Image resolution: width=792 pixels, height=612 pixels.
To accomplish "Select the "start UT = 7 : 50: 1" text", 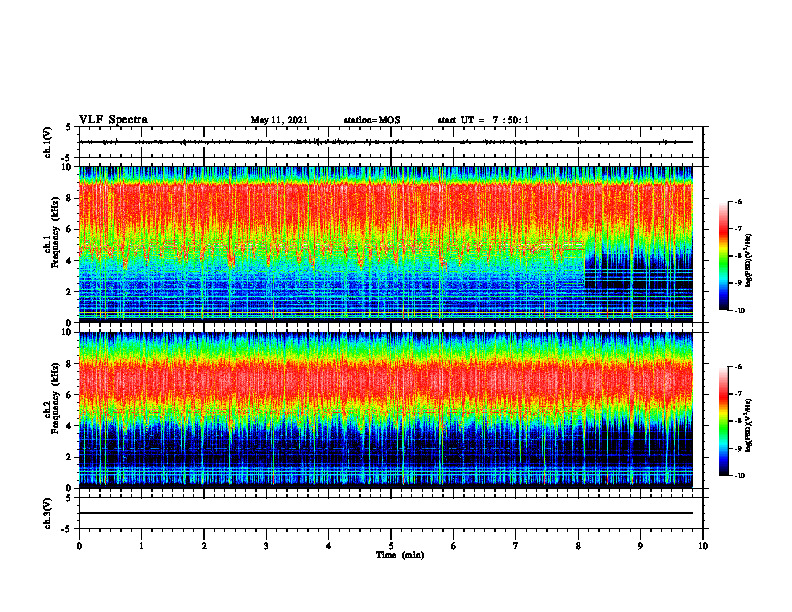I will (483, 120).
